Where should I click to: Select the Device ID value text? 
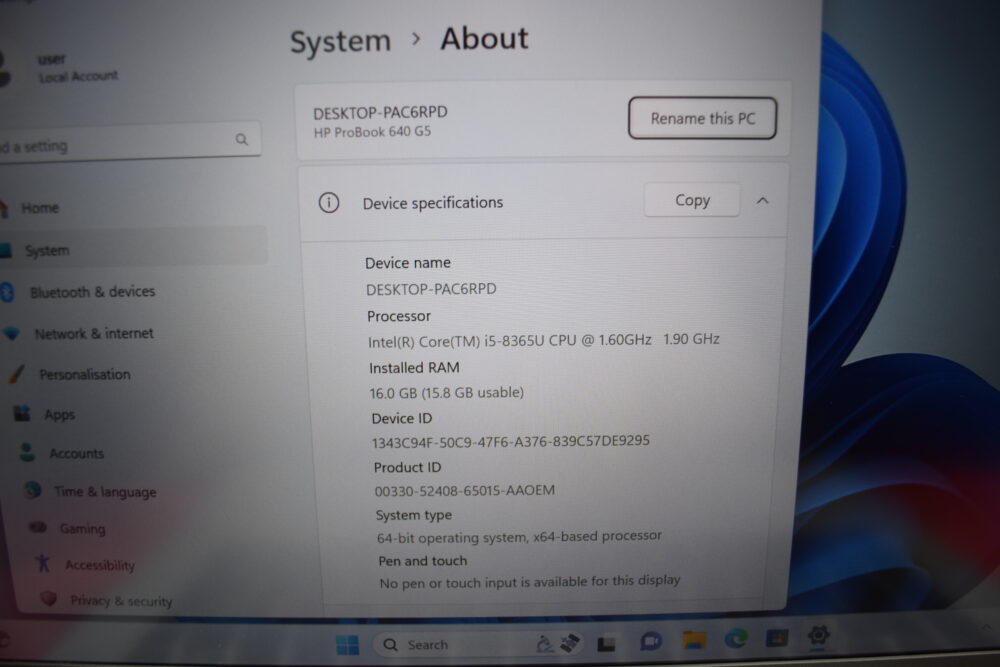pos(510,441)
